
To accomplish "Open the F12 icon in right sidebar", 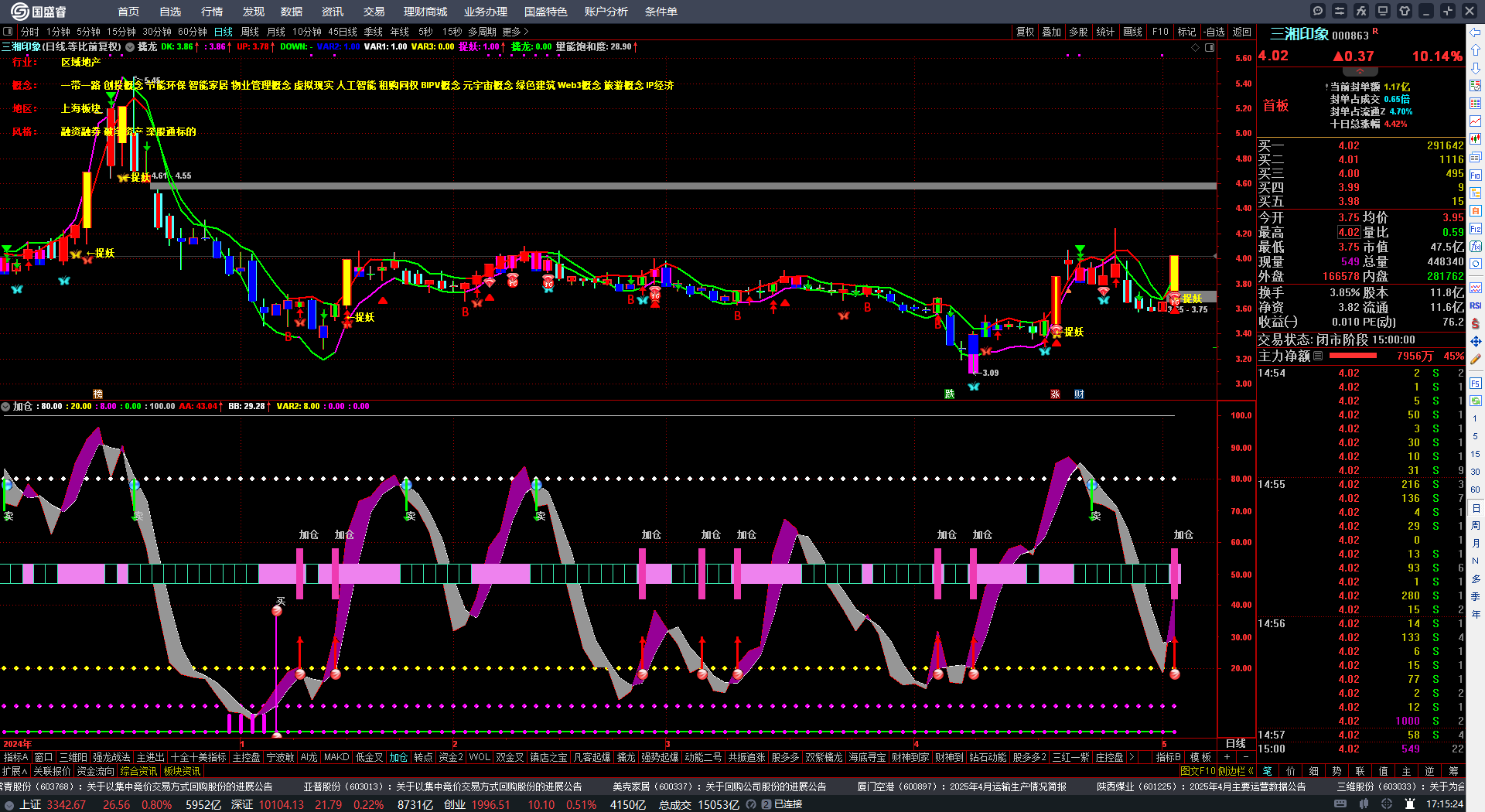I will (x=1476, y=229).
